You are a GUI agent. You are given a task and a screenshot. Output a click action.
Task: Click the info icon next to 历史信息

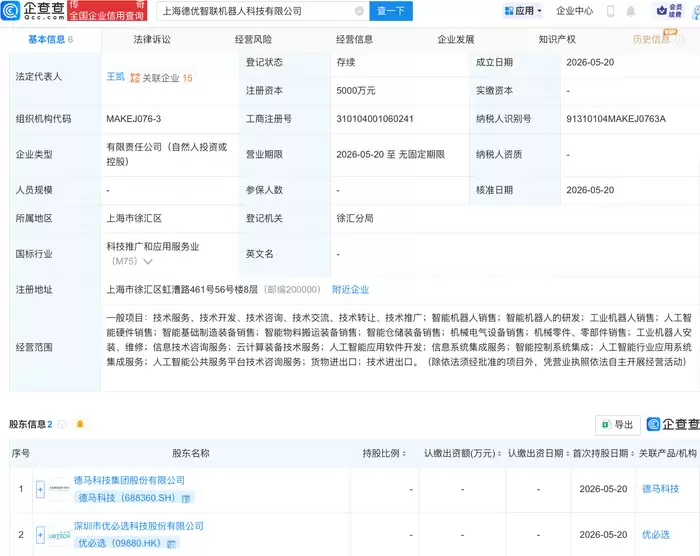tap(679, 40)
